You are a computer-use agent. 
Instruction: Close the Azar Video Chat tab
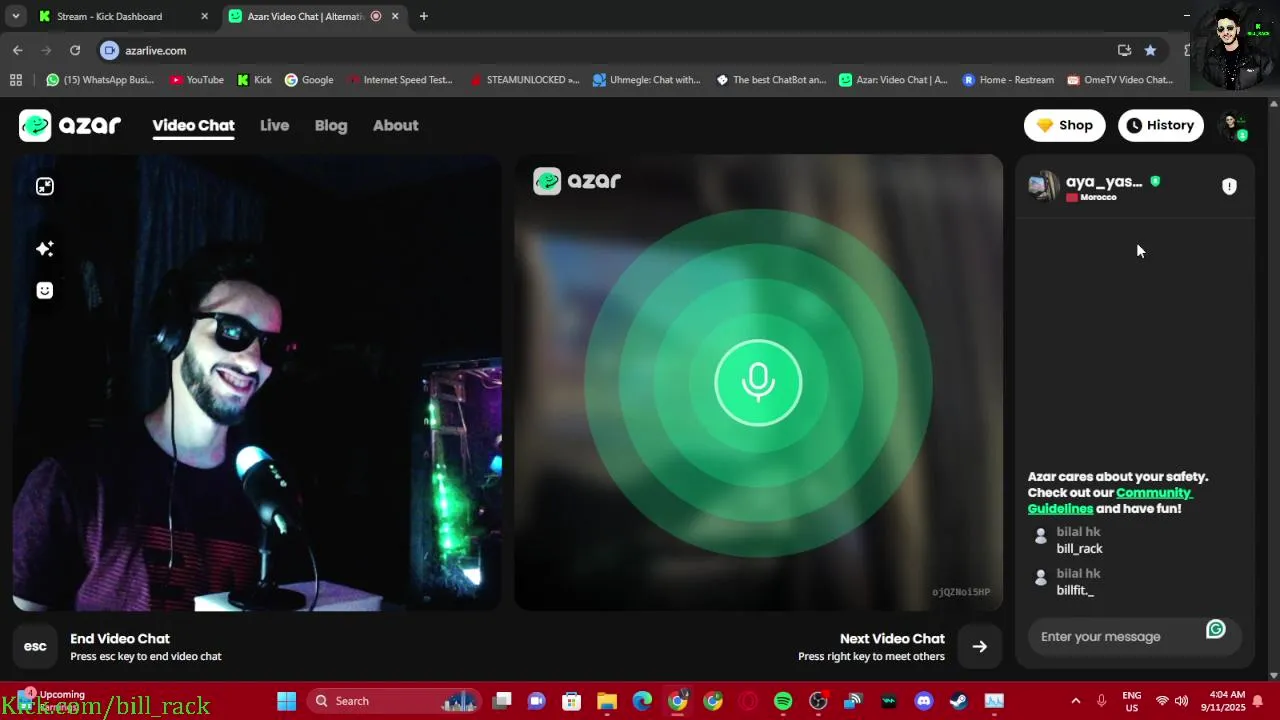395,16
